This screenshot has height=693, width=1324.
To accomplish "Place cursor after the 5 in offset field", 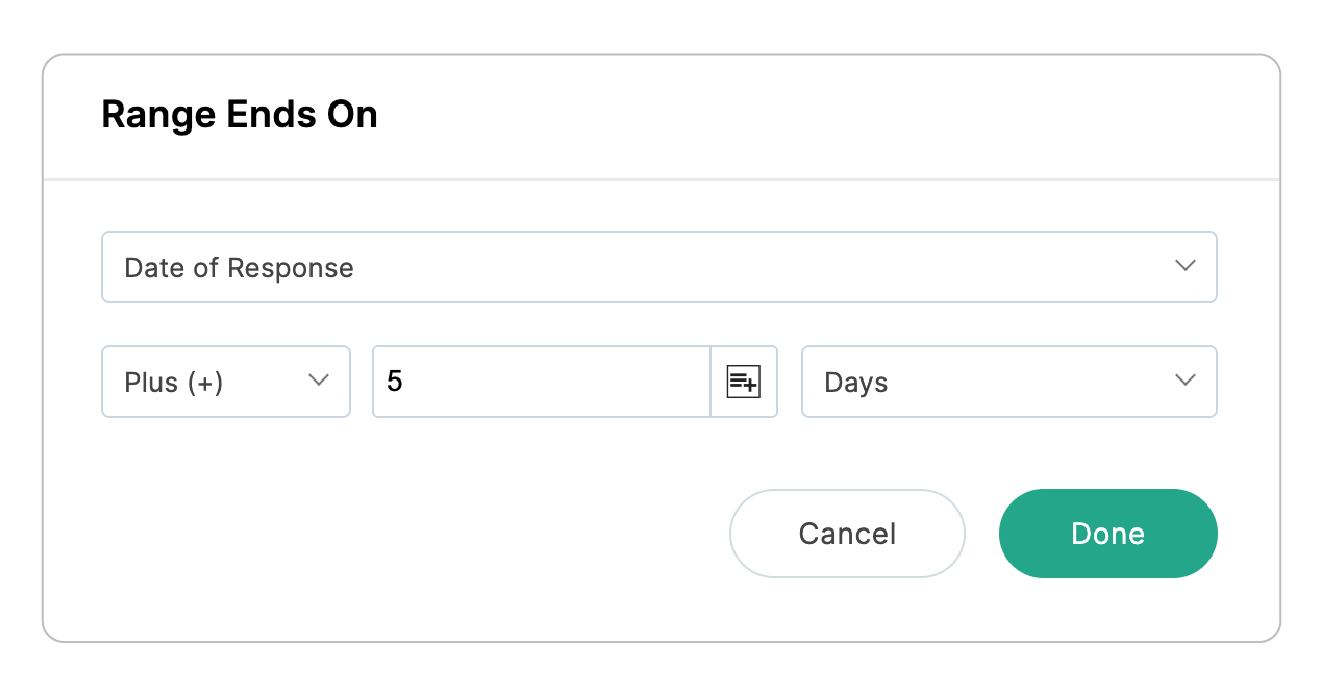I will click(405, 381).
